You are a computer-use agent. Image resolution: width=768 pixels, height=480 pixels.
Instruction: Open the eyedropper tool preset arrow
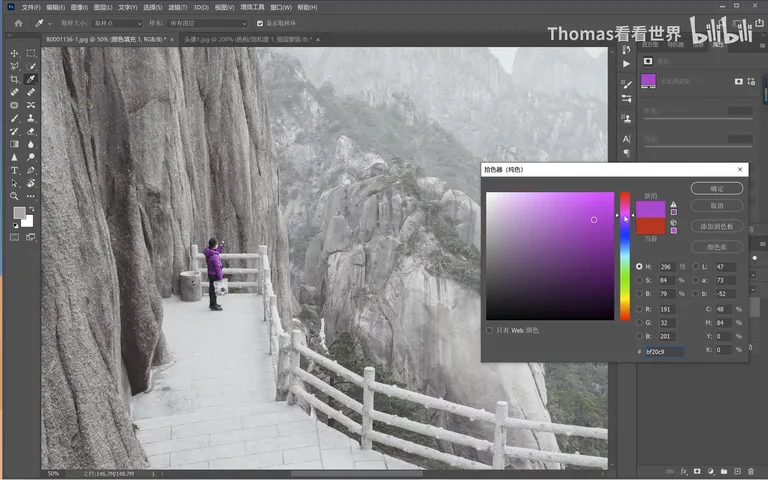pos(49,24)
